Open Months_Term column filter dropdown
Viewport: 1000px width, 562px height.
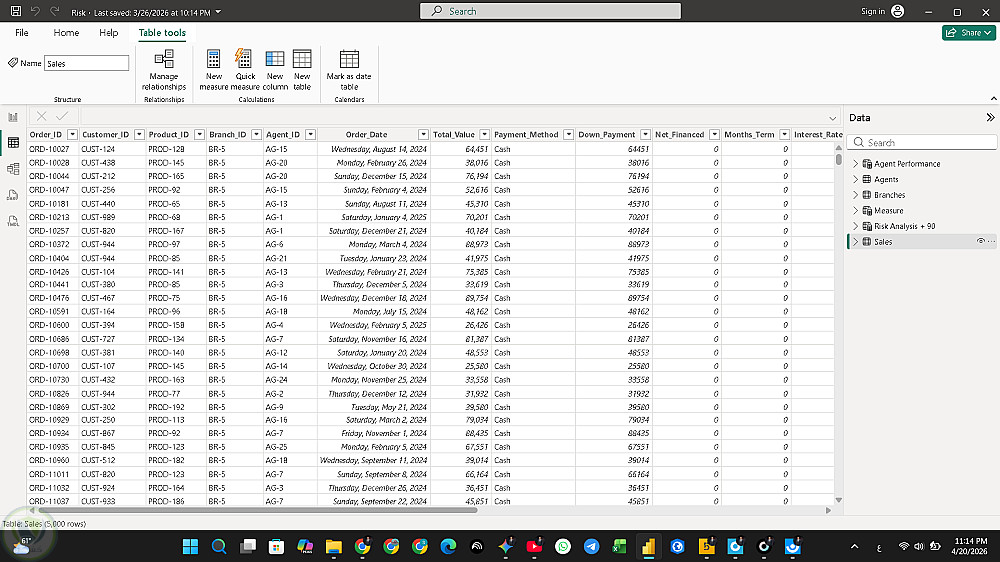[x=785, y=134]
